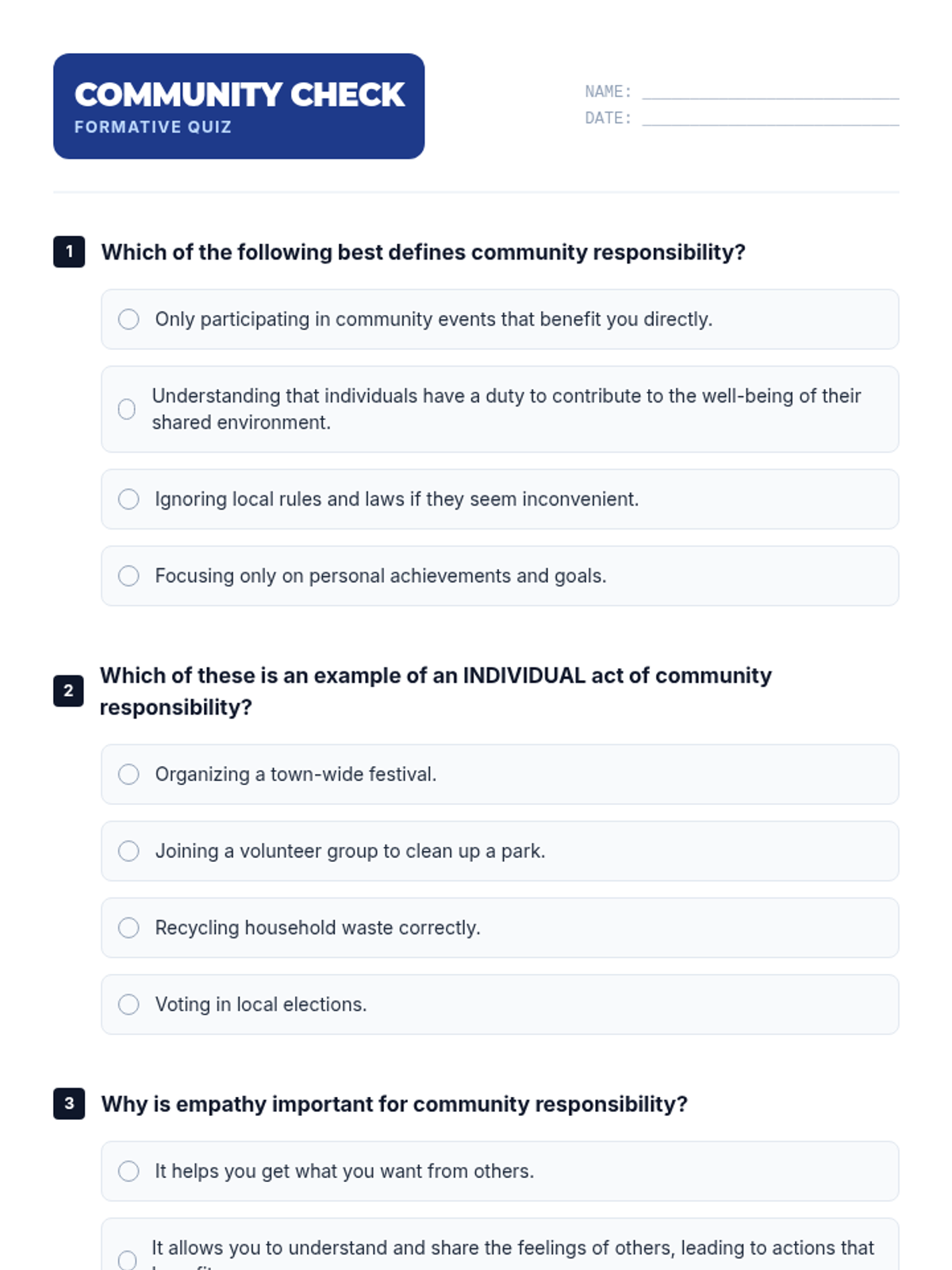Pick "Voting in local elections" answer
This screenshot has width=952, height=1270.
(129, 1005)
